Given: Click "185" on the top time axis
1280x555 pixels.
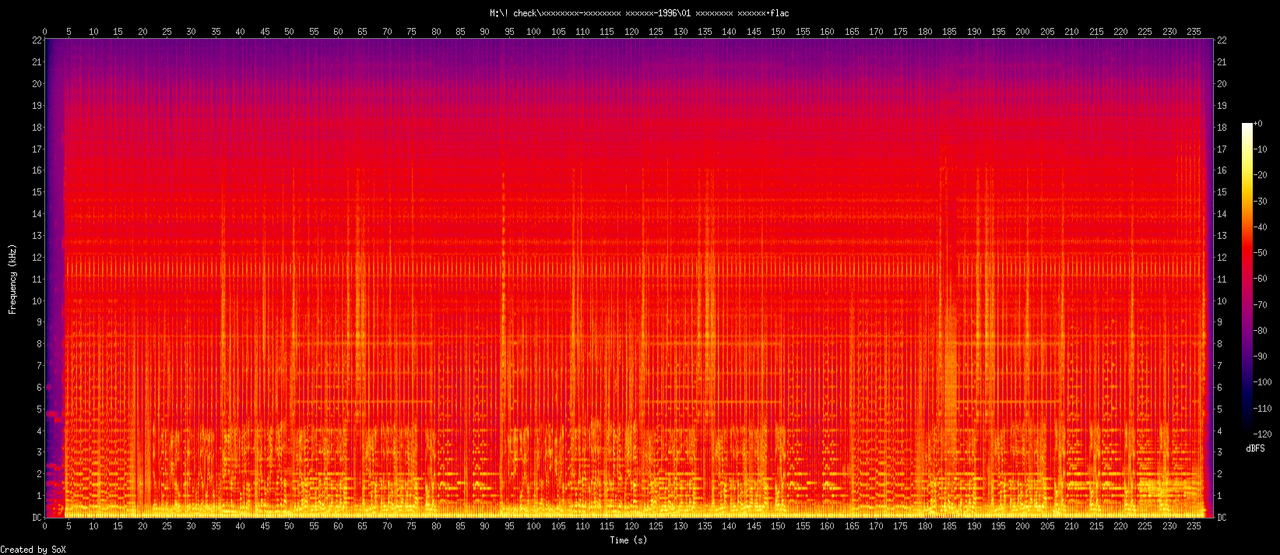Looking at the screenshot, I should (949, 32).
